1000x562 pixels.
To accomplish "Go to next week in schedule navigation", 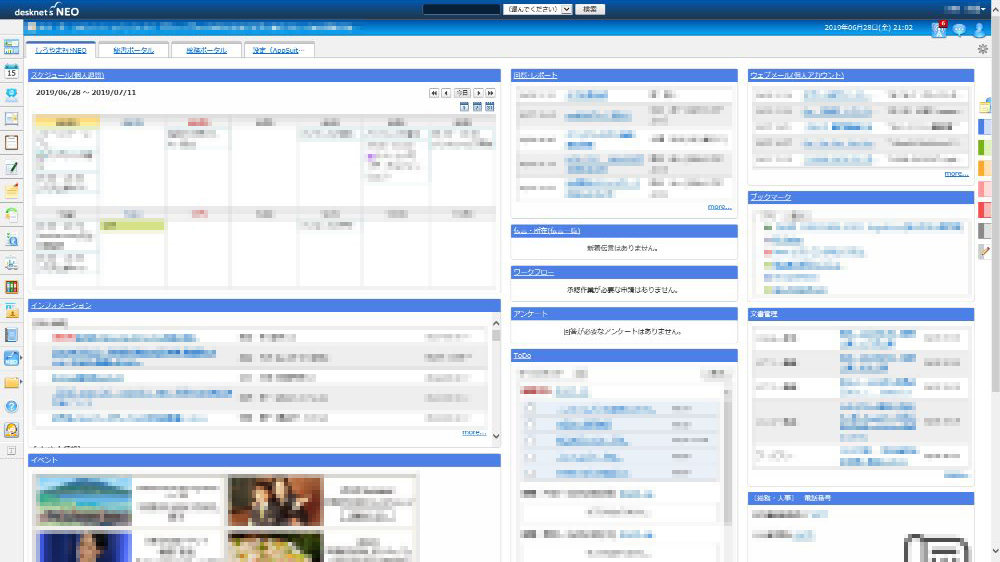I will tap(477, 93).
